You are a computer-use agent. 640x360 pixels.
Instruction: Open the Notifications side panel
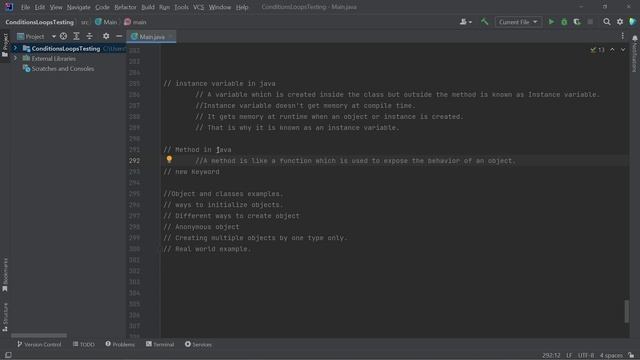(635, 53)
